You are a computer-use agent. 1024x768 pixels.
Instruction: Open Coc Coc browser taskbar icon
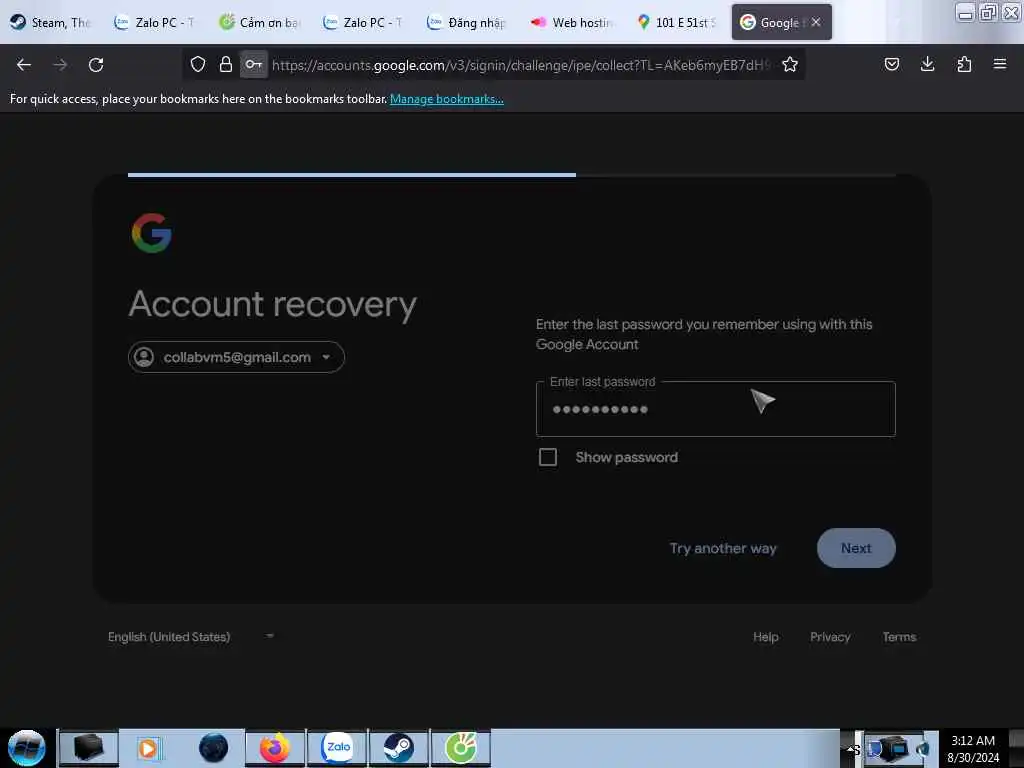[460, 748]
